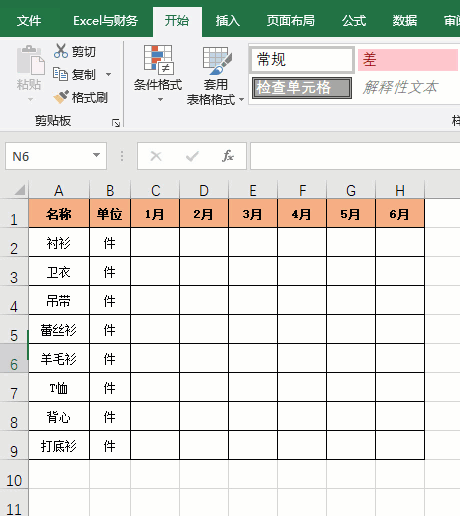Screen dimensions: 460x516
Task: Expand Conditional Formatting dropdown arrow
Action: (160, 99)
